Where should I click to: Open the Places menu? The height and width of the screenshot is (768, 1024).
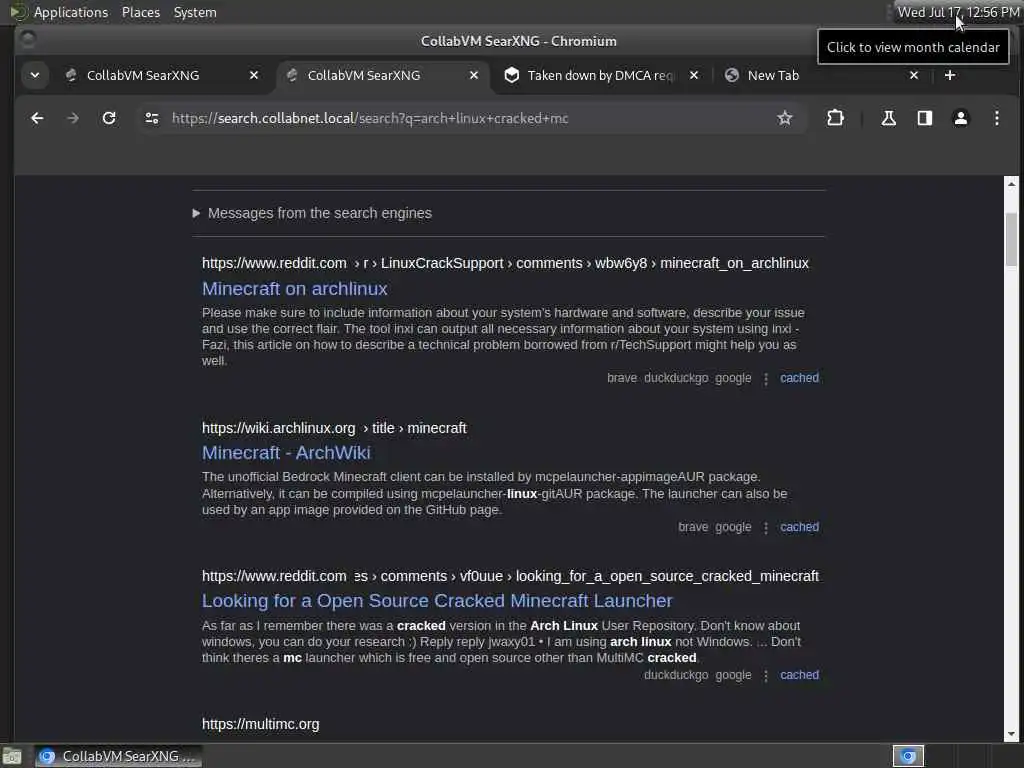[x=140, y=12]
